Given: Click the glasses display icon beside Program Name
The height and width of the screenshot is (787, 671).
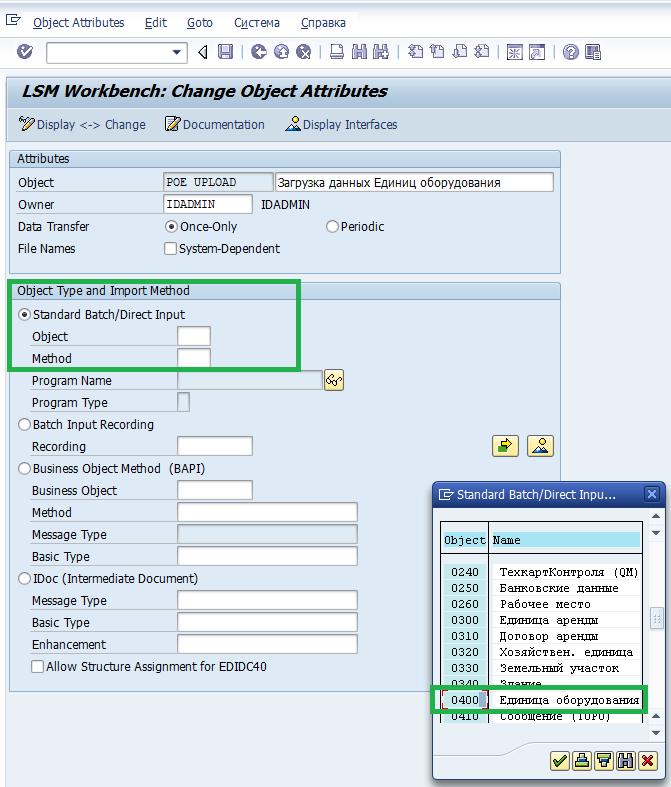Looking at the screenshot, I should [334, 380].
